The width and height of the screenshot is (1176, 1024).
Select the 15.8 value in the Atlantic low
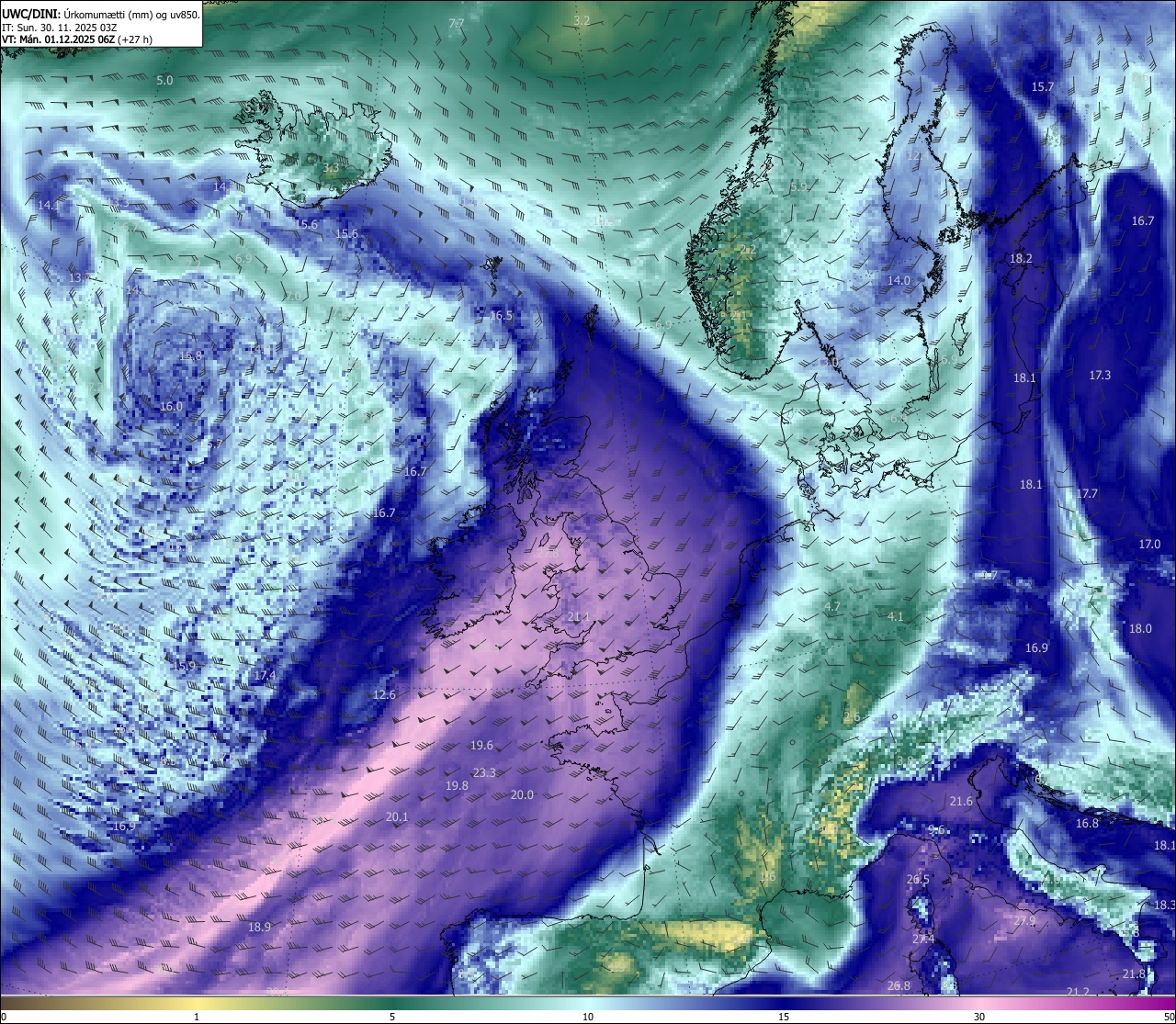pyautogui.click(x=190, y=356)
